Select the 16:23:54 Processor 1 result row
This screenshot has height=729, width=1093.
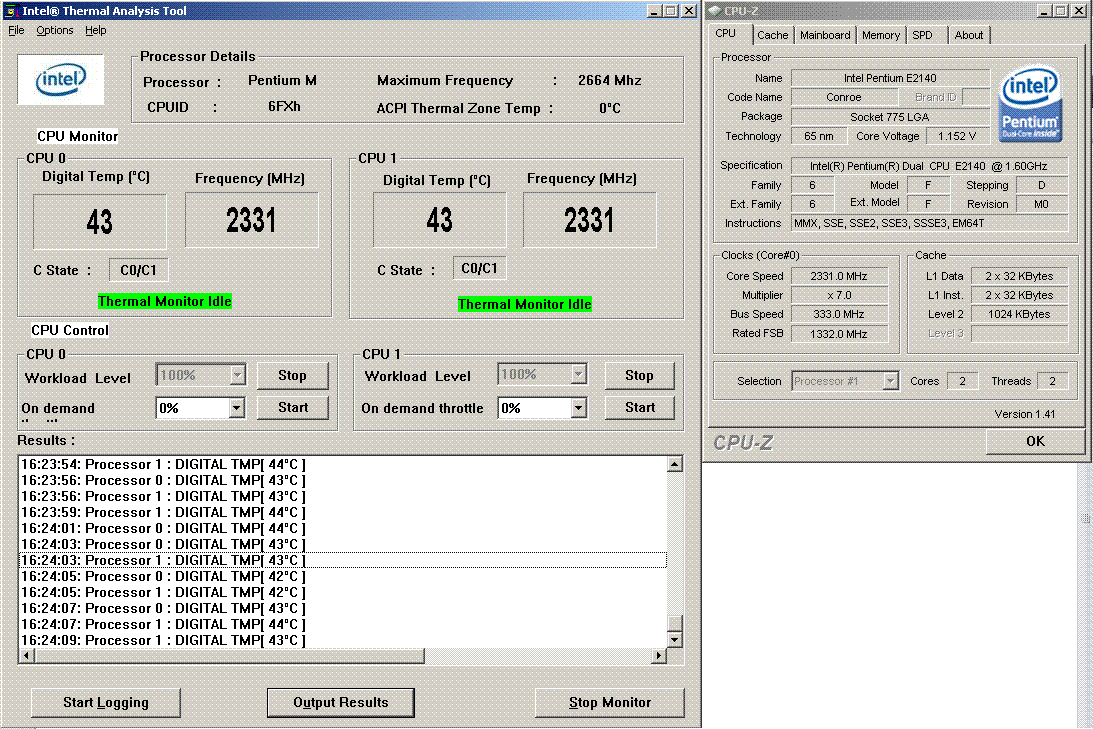[342, 464]
